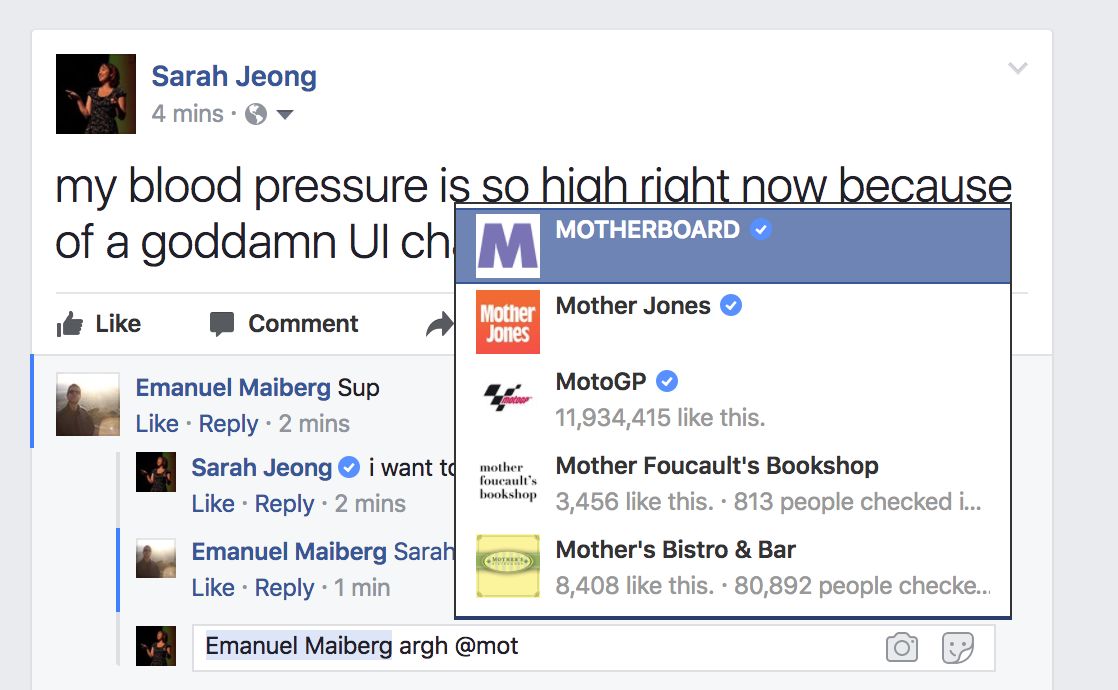Image resolution: width=1118 pixels, height=690 pixels.
Task: Click the Motherboard M logo
Action: pos(508,246)
